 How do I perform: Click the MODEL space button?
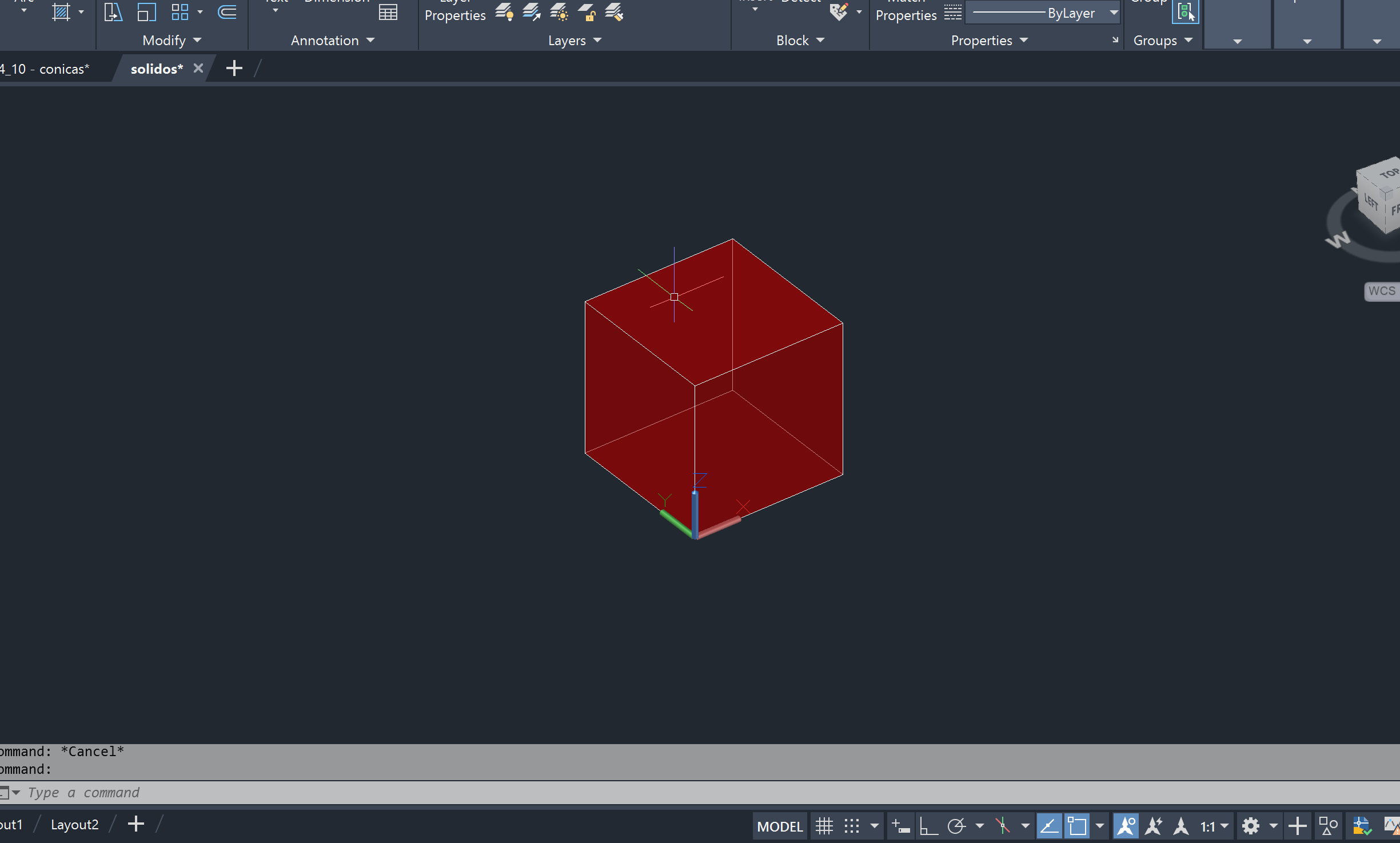tap(779, 826)
